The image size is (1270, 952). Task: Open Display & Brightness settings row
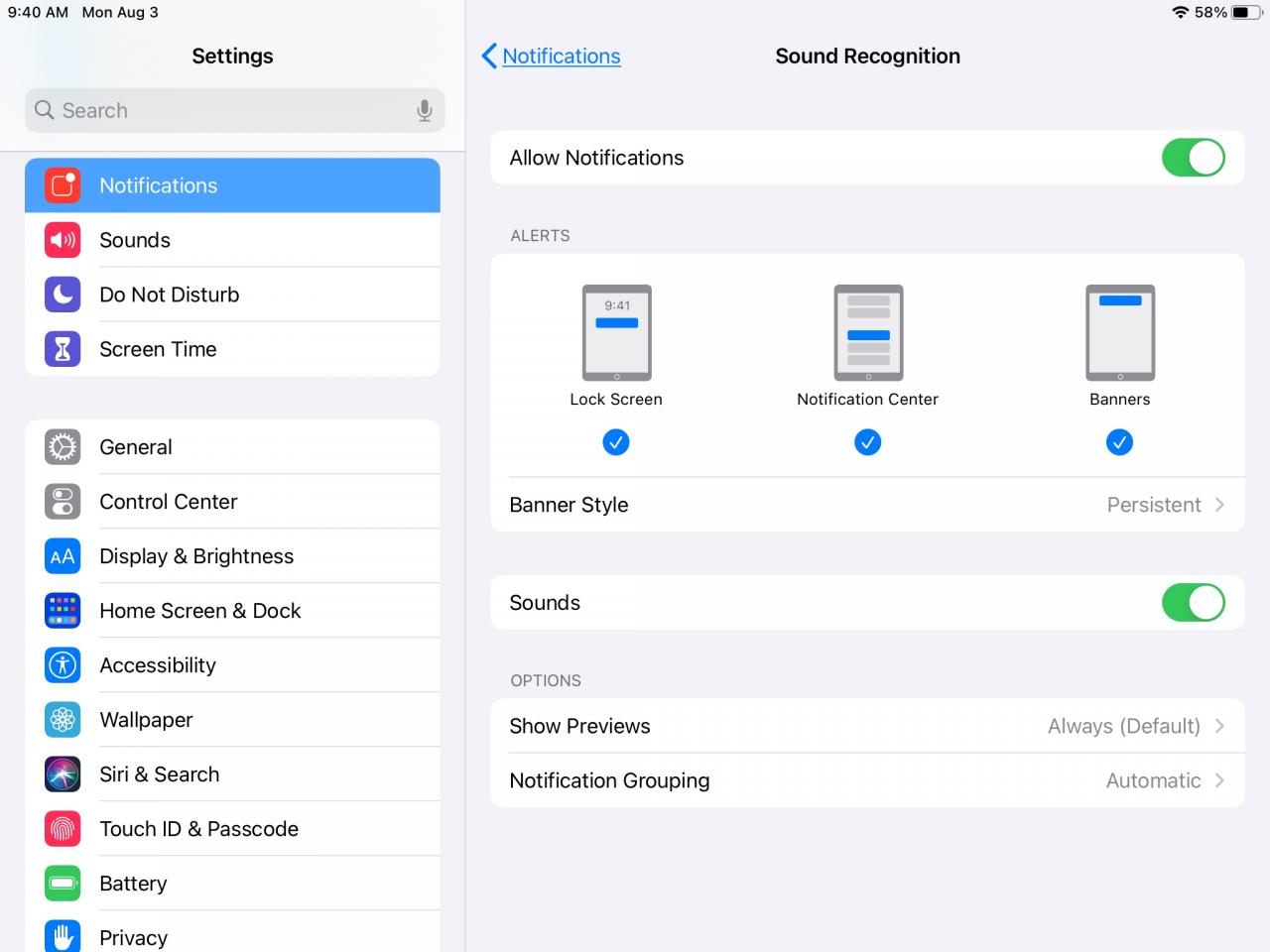pos(232,556)
